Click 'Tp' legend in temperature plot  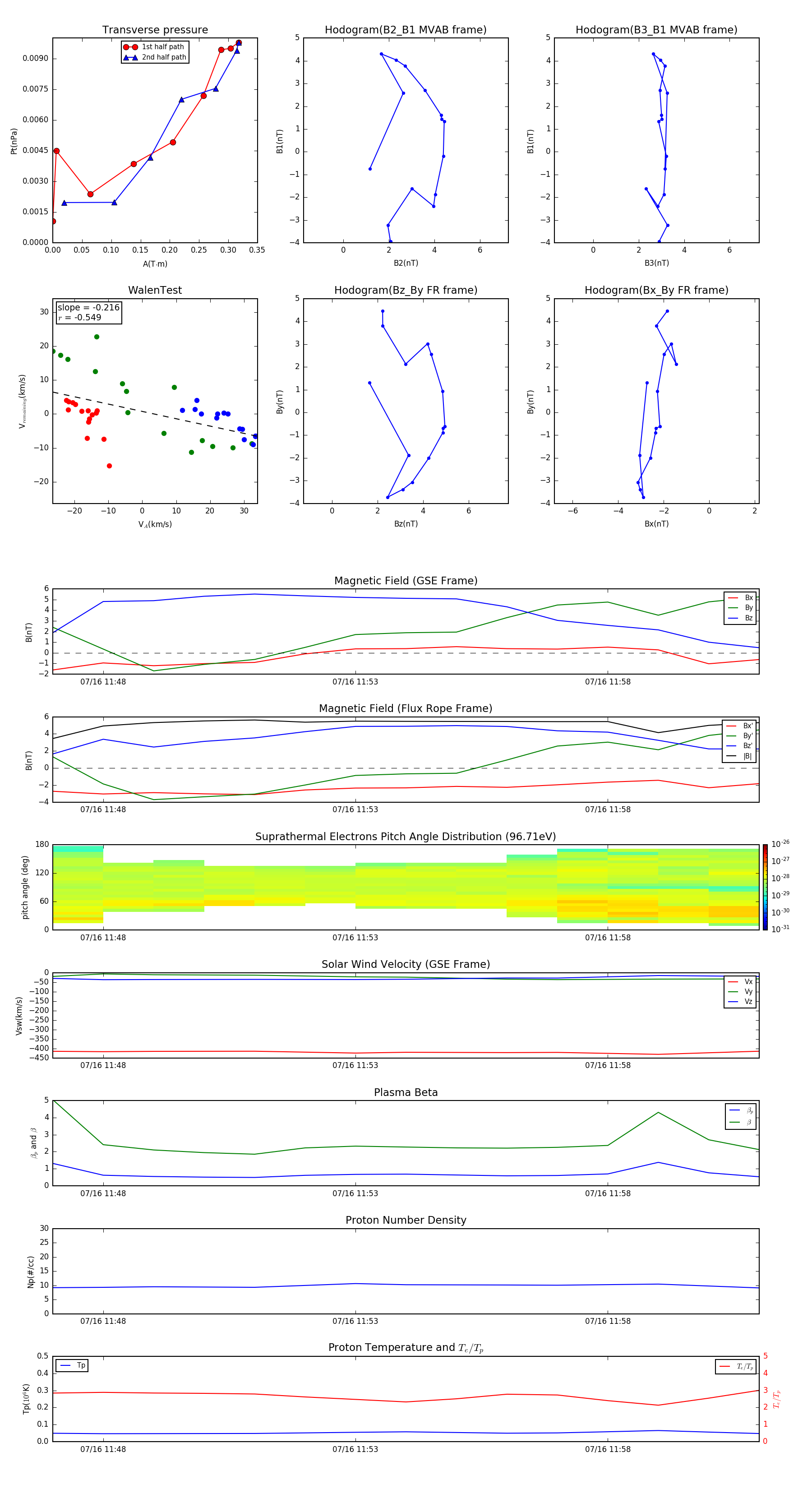click(81, 1365)
